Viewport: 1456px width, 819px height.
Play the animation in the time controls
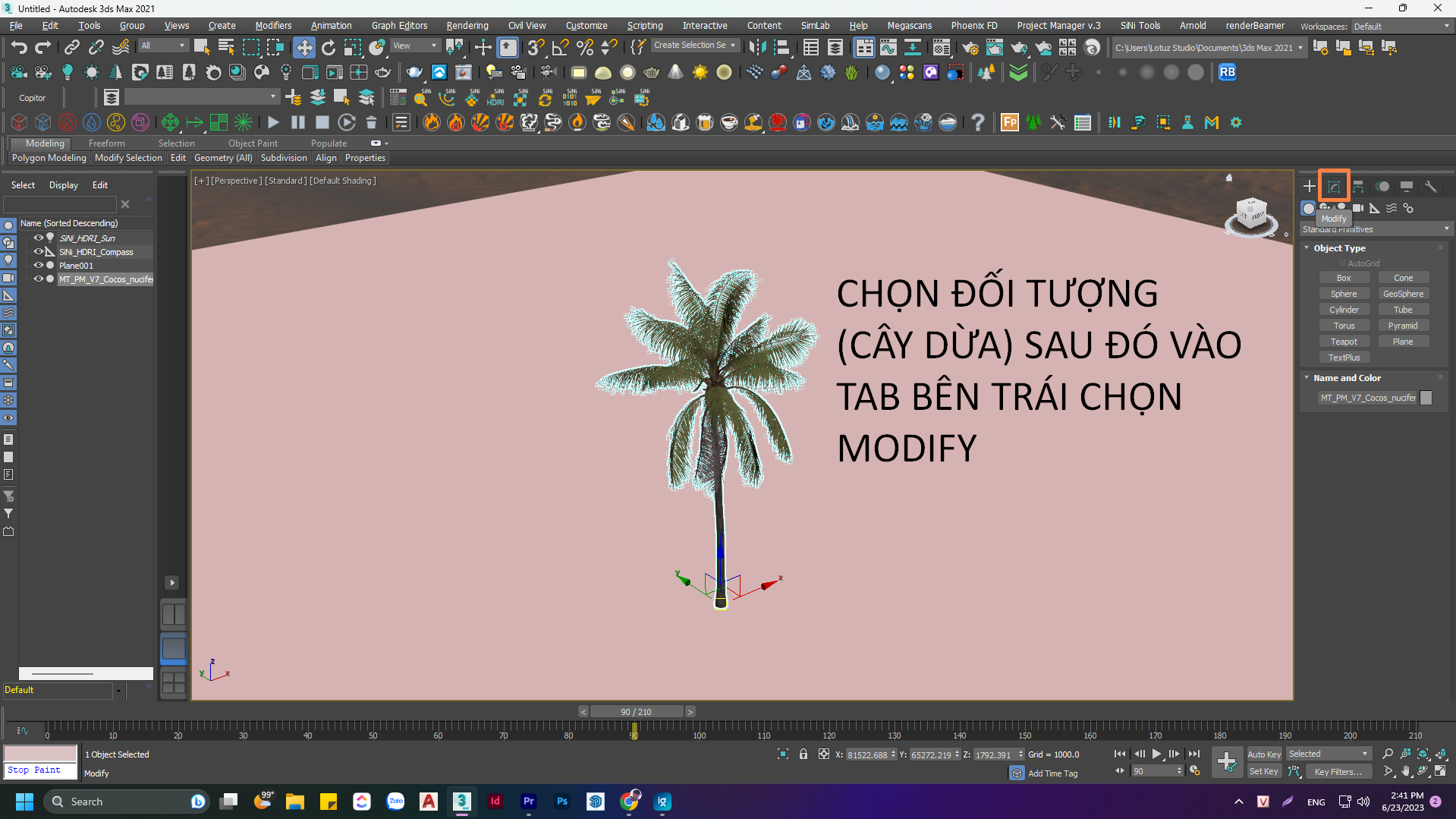coord(1156,754)
